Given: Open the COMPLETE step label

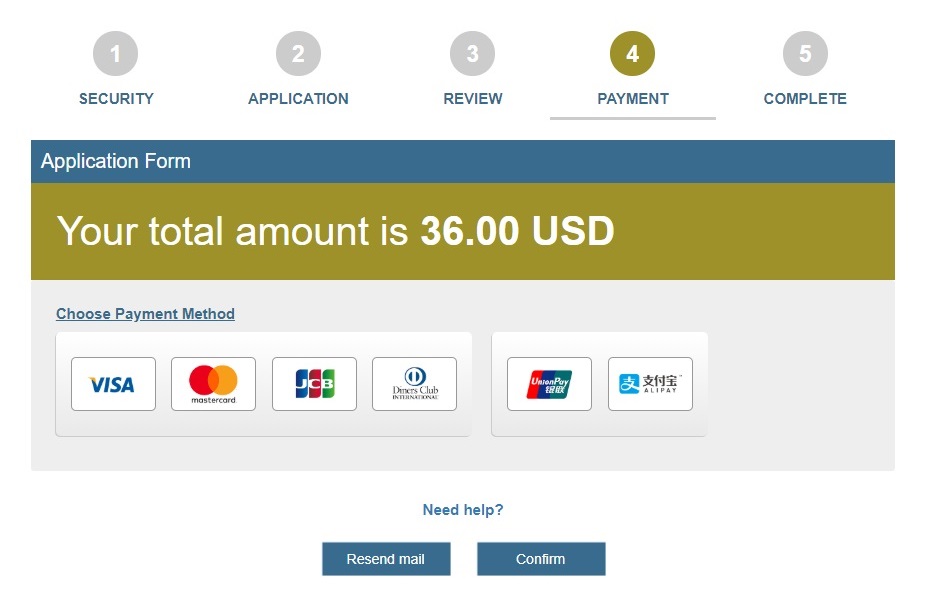Looking at the screenshot, I should click(804, 98).
